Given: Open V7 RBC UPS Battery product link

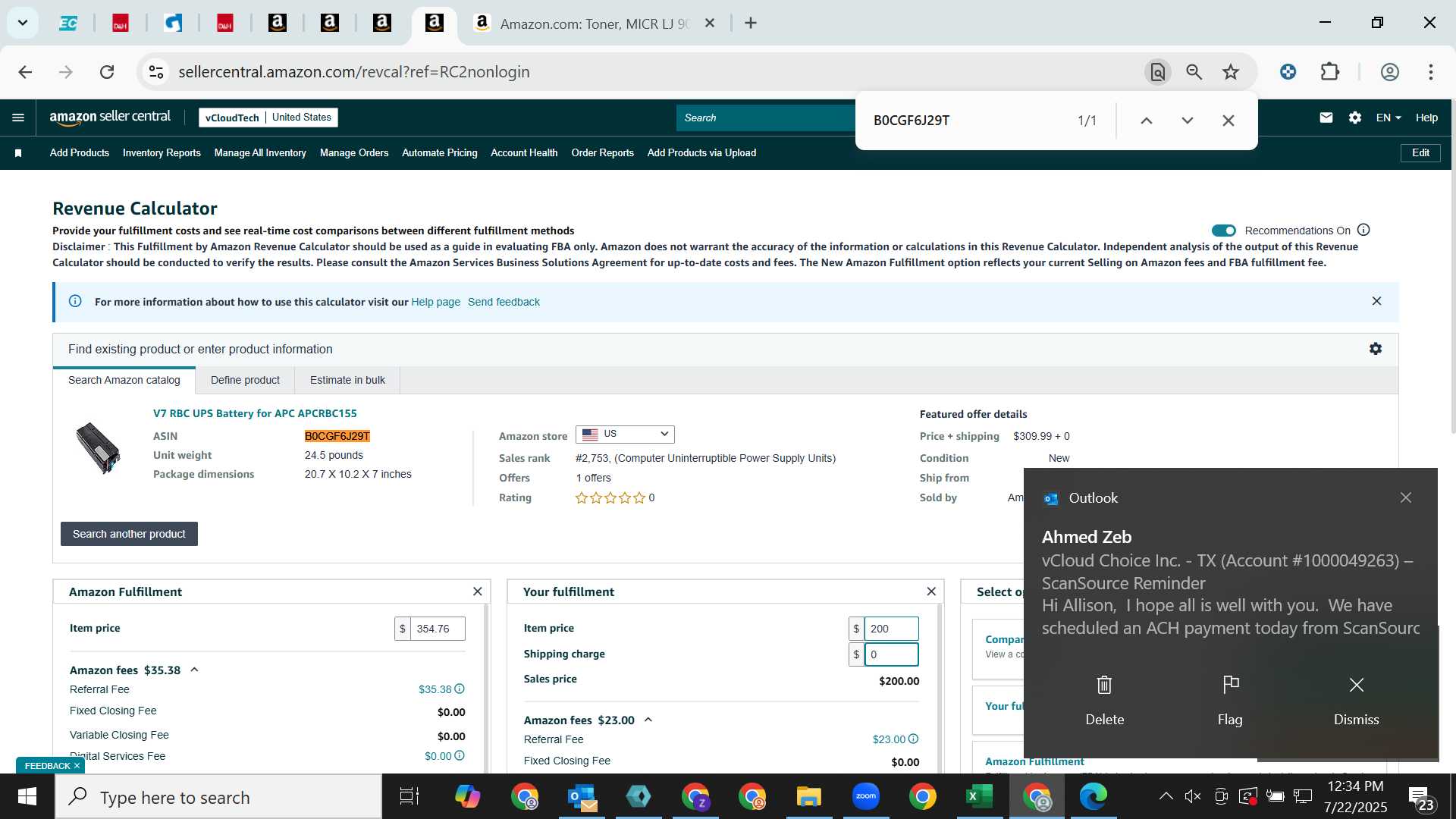Looking at the screenshot, I should tap(255, 413).
